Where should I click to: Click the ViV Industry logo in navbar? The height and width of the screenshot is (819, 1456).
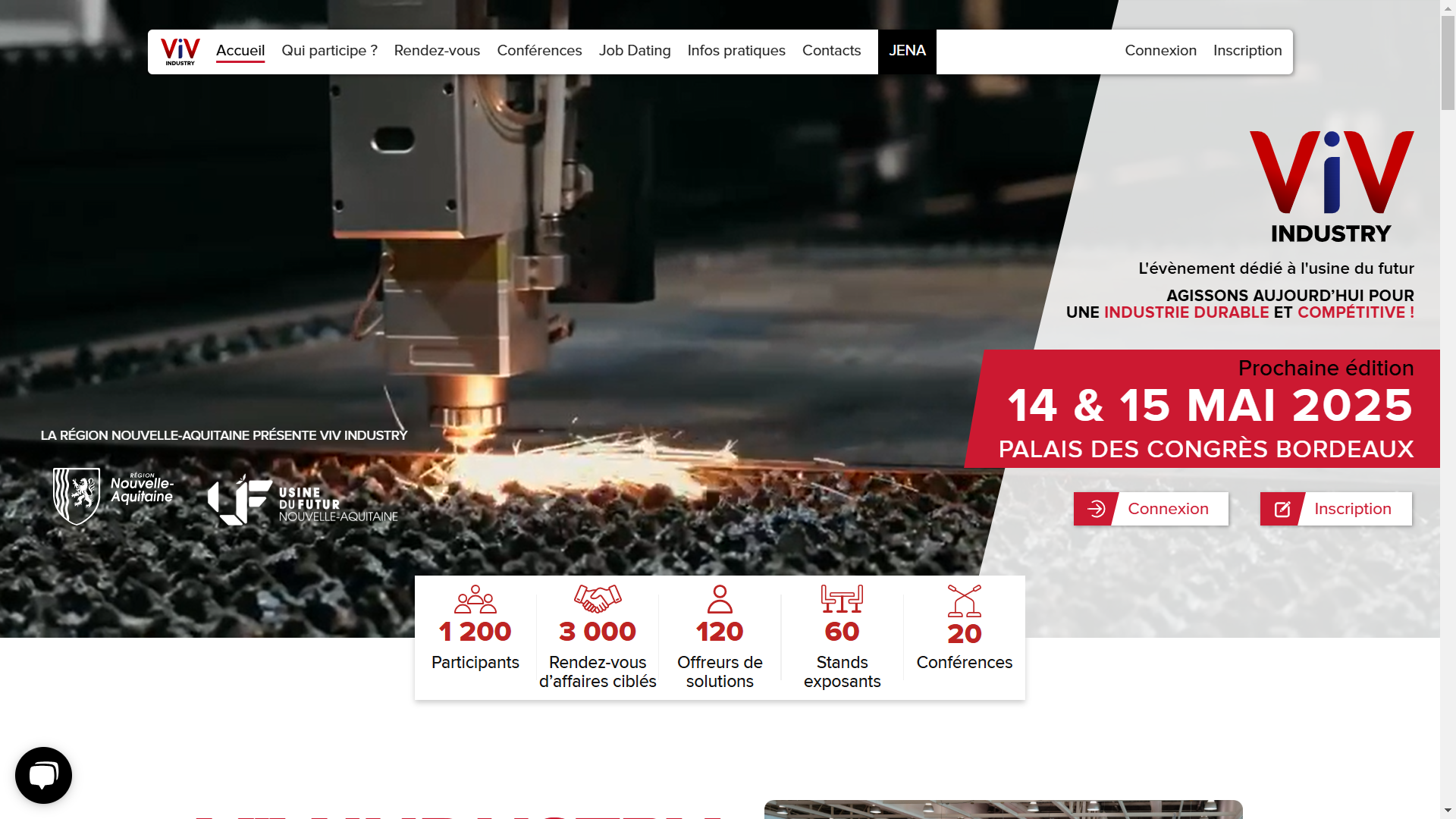point(180,52)
